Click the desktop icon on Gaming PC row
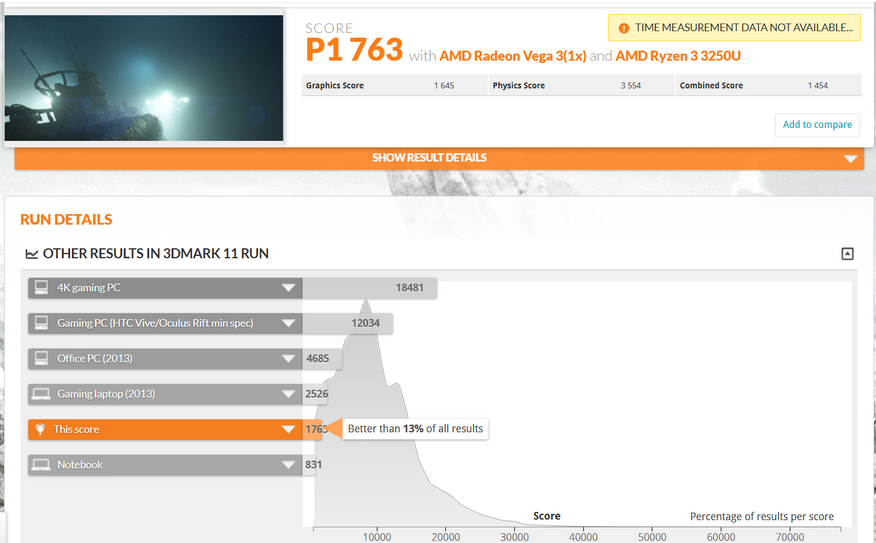Image resolution: width=876 pixels, height=543 pixels. point(41,322)
